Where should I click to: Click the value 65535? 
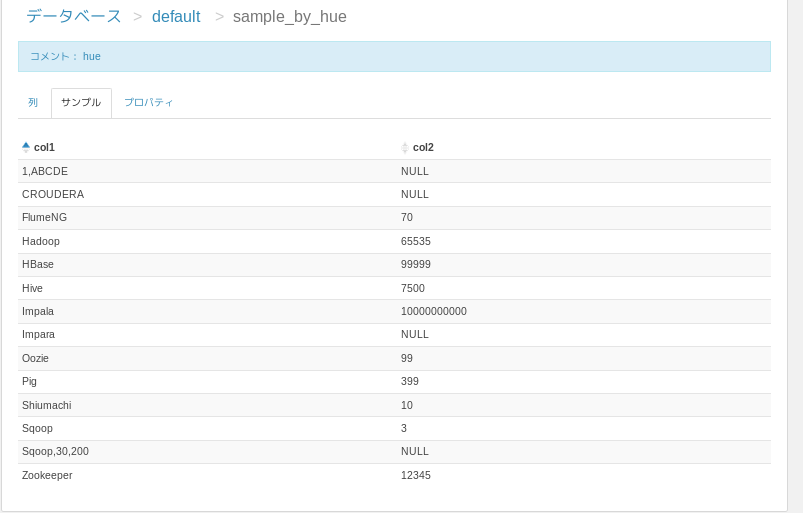pyautogui.click(x=416, y=241)
